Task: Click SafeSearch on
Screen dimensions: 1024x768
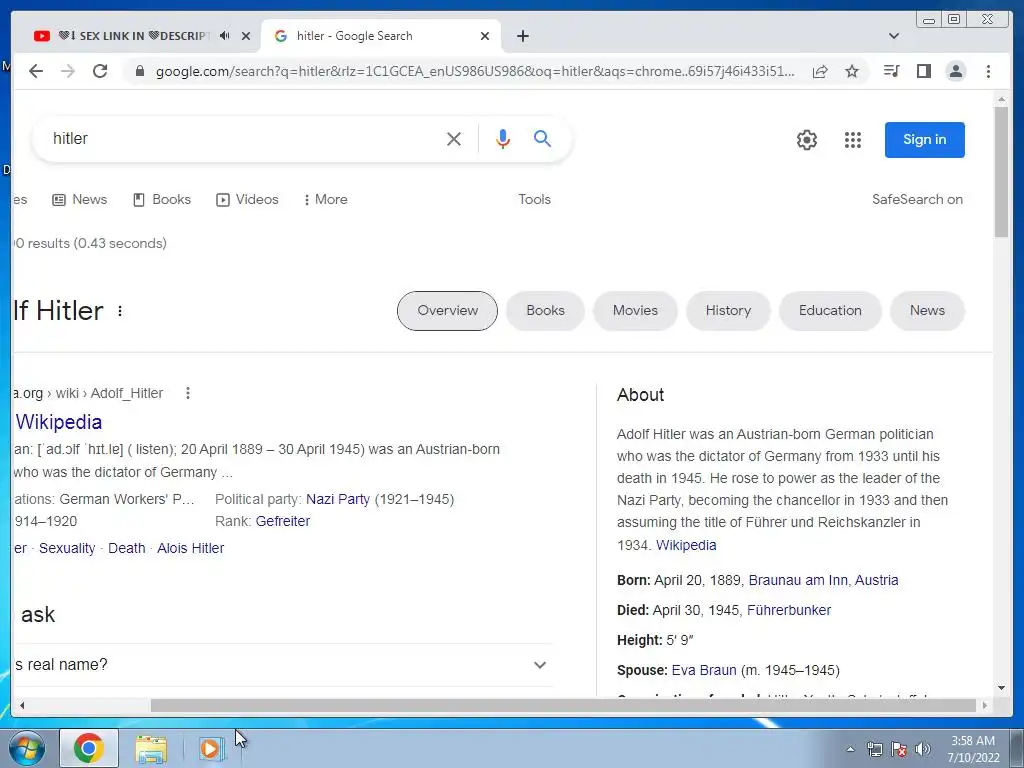Action: tap(917, 199)
